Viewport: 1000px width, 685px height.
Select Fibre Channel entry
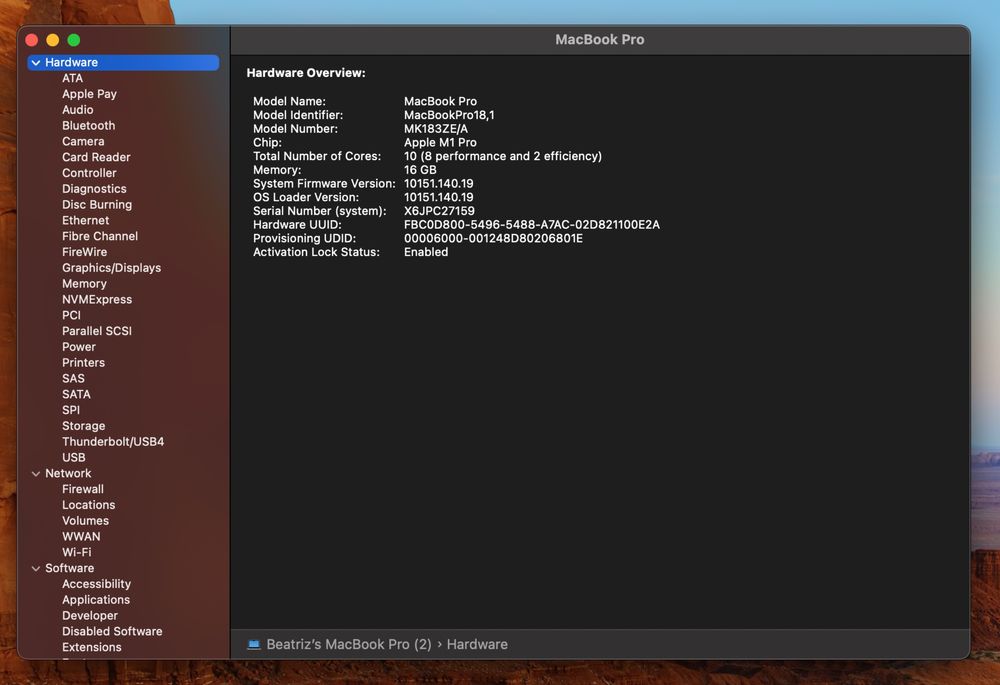coord(100,237)
